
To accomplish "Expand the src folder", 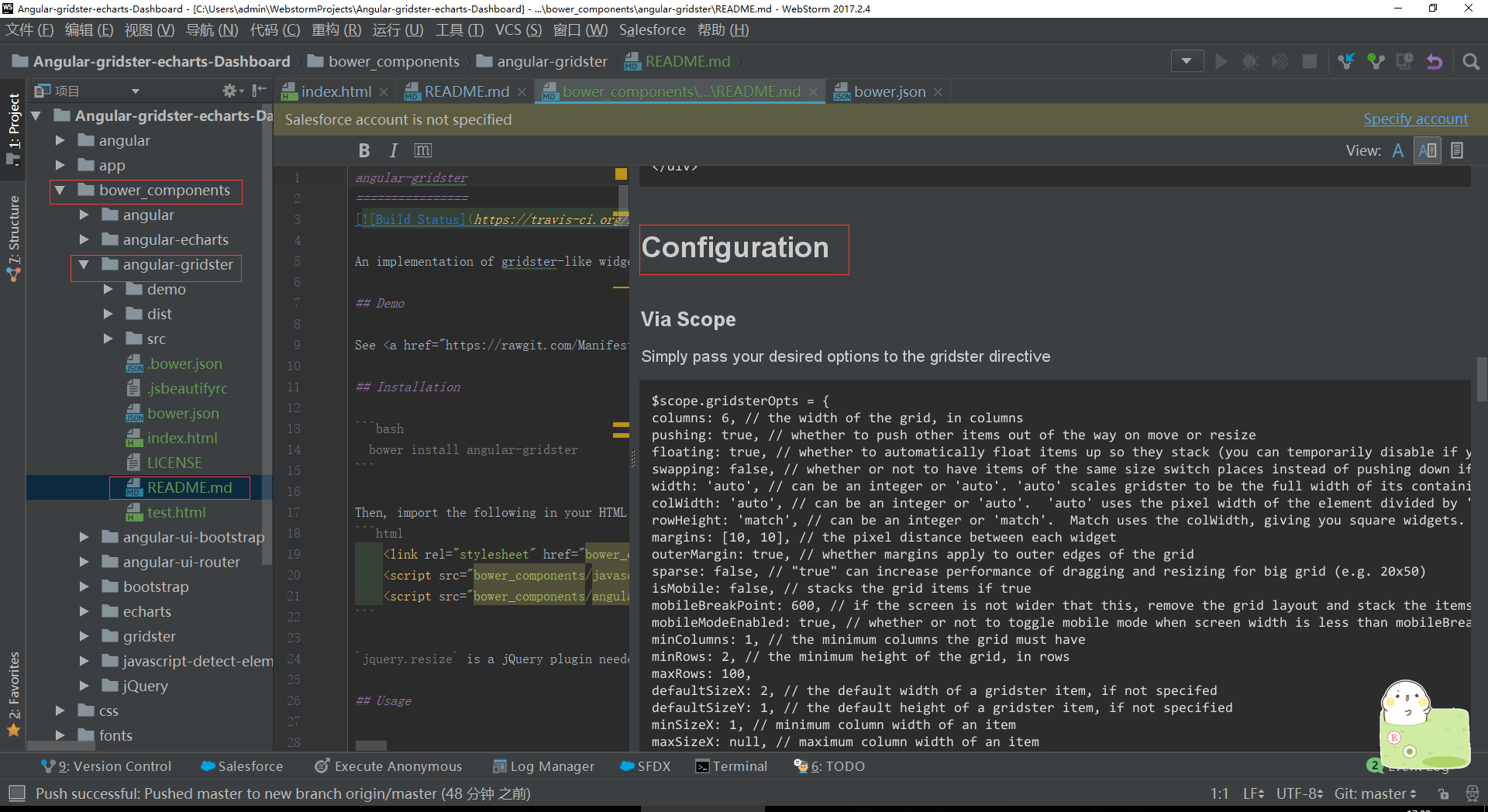I will tap(108, 339).
